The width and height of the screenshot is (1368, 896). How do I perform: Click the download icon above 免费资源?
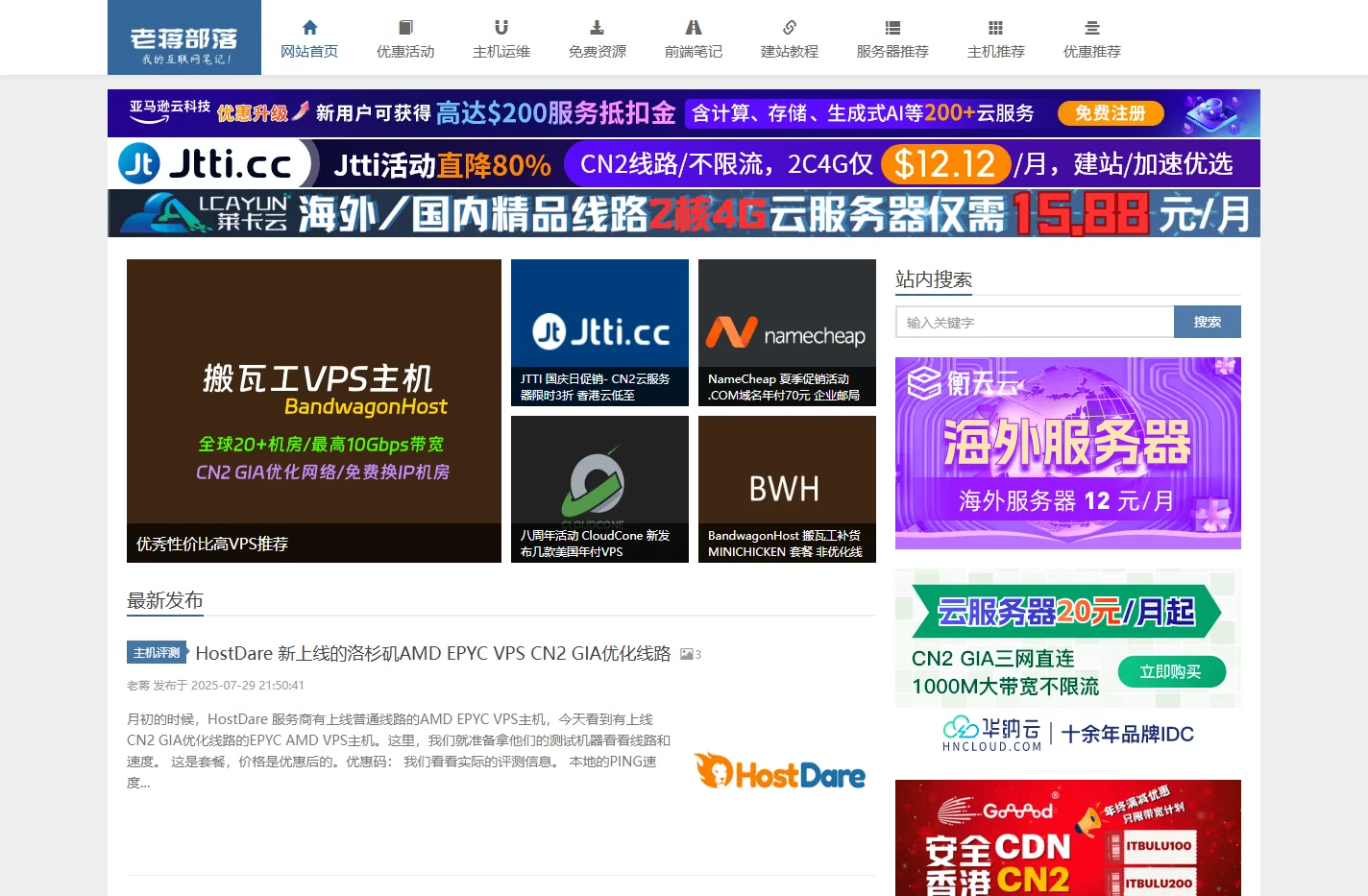pos(598,28)
